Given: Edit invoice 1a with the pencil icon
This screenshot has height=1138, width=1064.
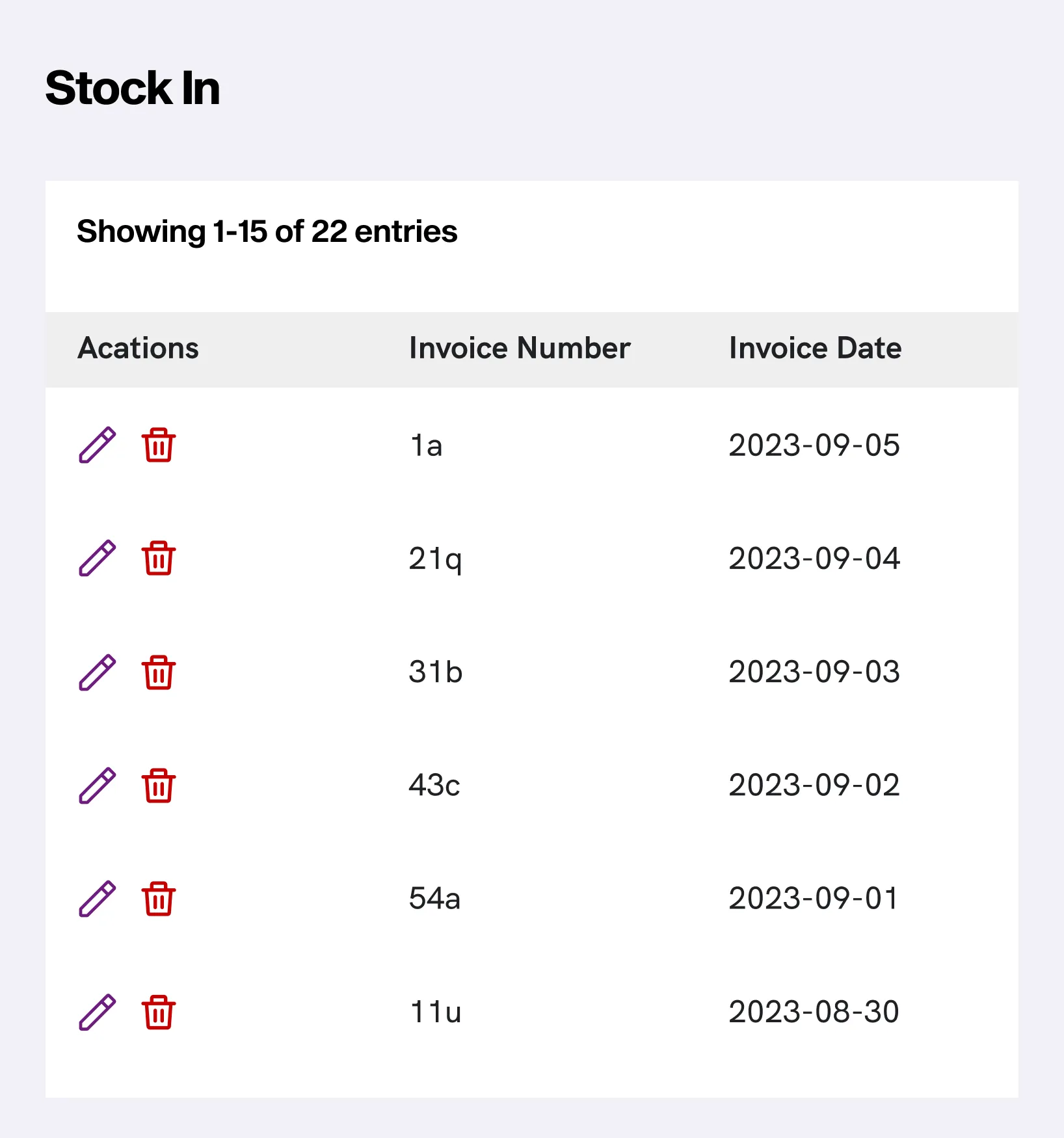Looking at the screenshot, I should point(98,445).
